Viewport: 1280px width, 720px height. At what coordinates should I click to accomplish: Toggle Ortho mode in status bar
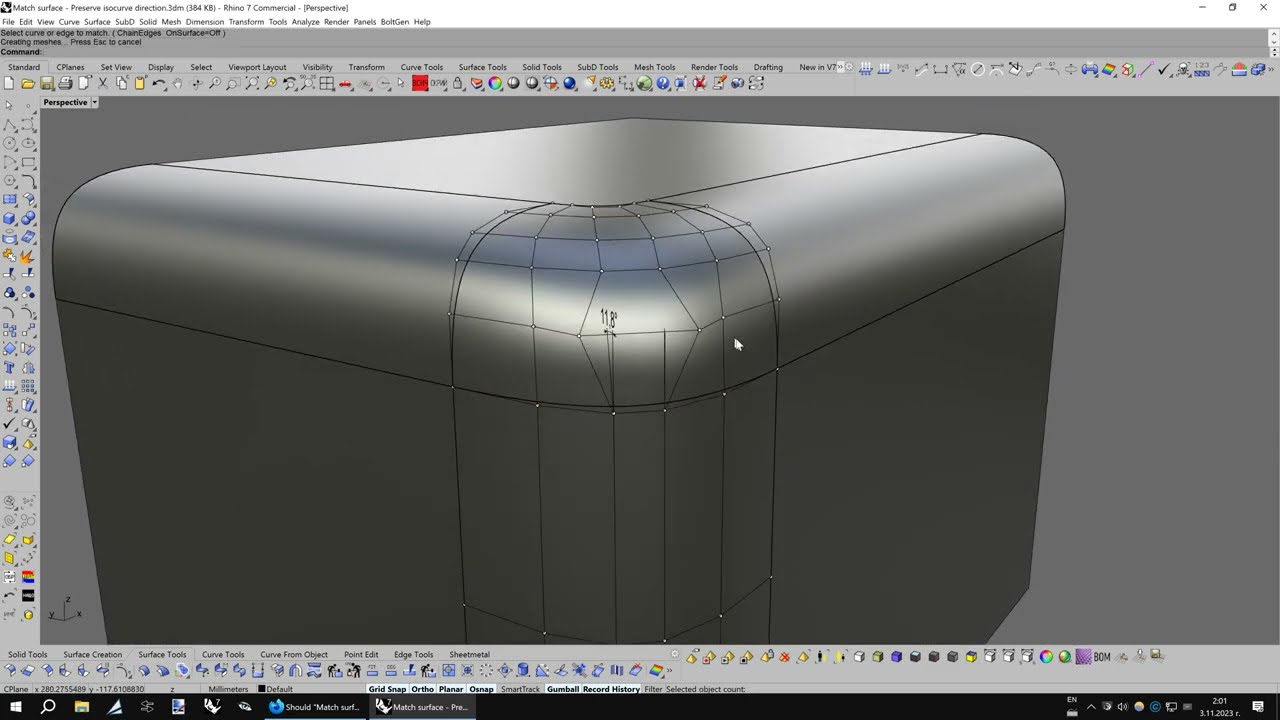click(x=422, y=689)
